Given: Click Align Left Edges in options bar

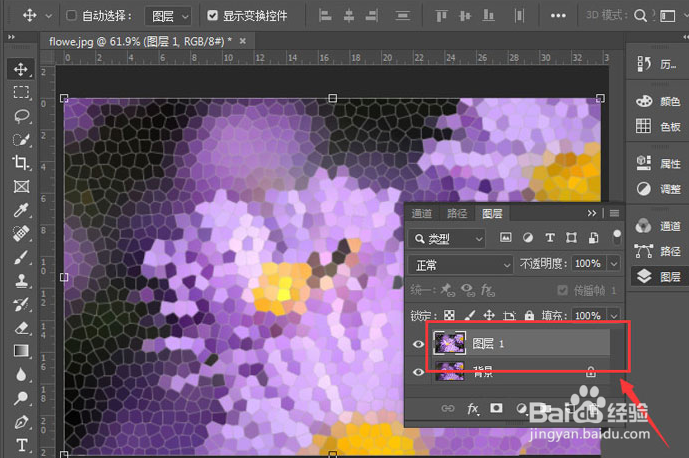Looking at the screenshot, I should click(x=325, y=16).
